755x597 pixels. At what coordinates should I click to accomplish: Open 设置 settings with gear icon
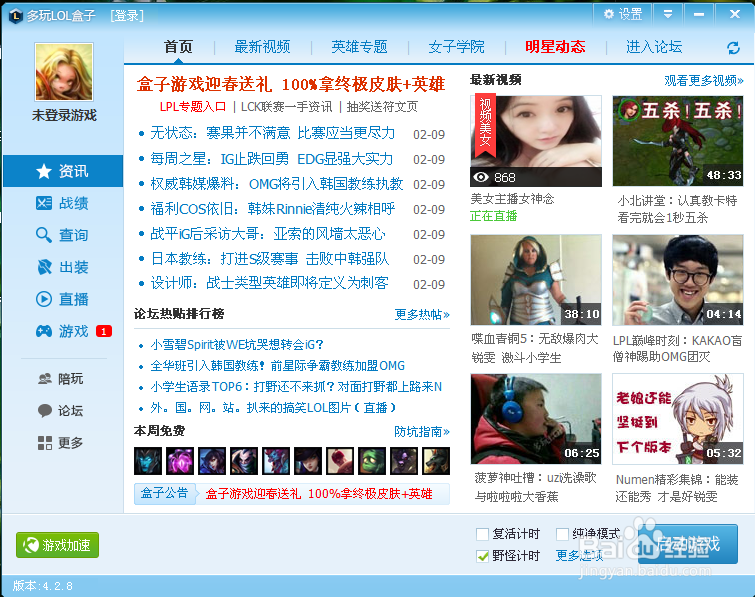[x=623, y=14]
